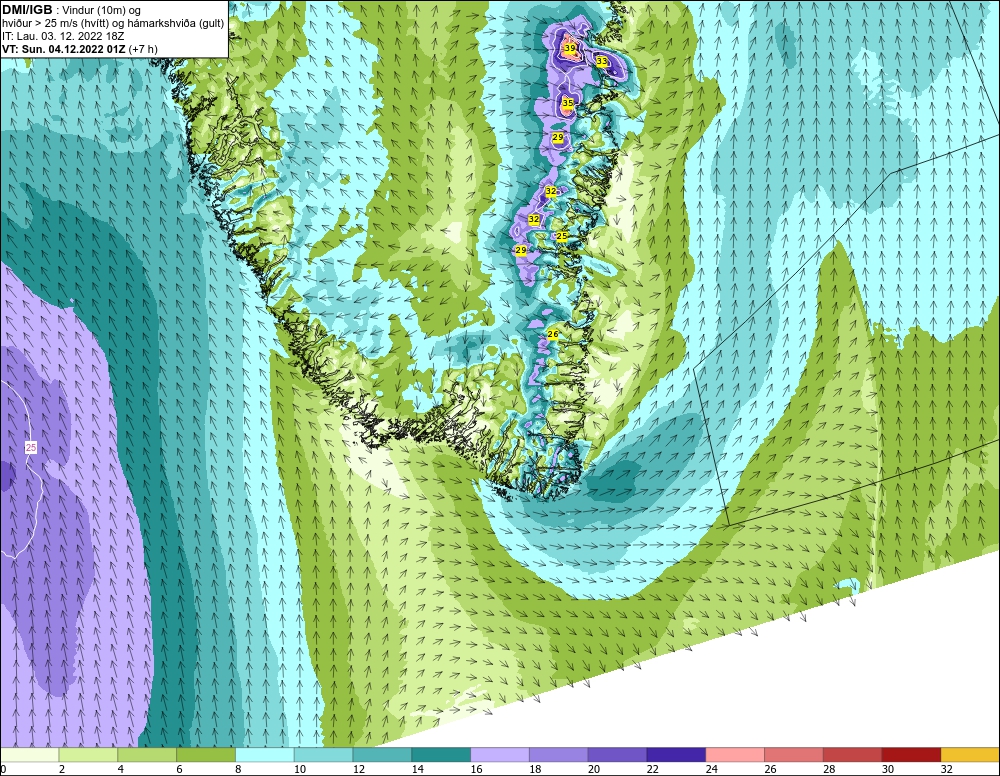
Task: Click the yellow 33 gust label
Action: [602, 61]
